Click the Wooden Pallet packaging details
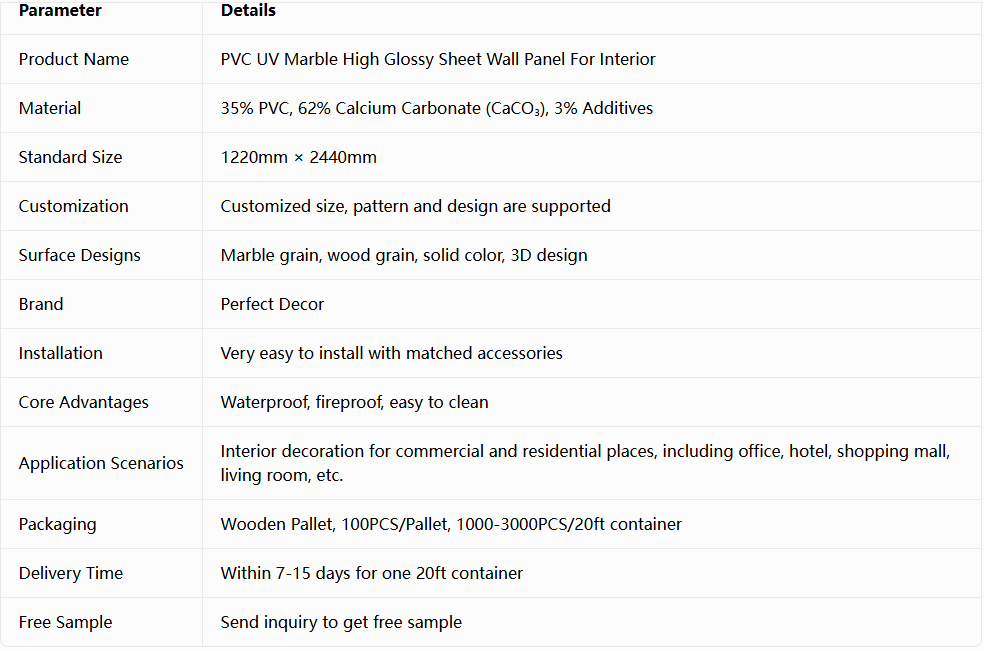Screen dimensions: 984x651 (x=451, y=524)
